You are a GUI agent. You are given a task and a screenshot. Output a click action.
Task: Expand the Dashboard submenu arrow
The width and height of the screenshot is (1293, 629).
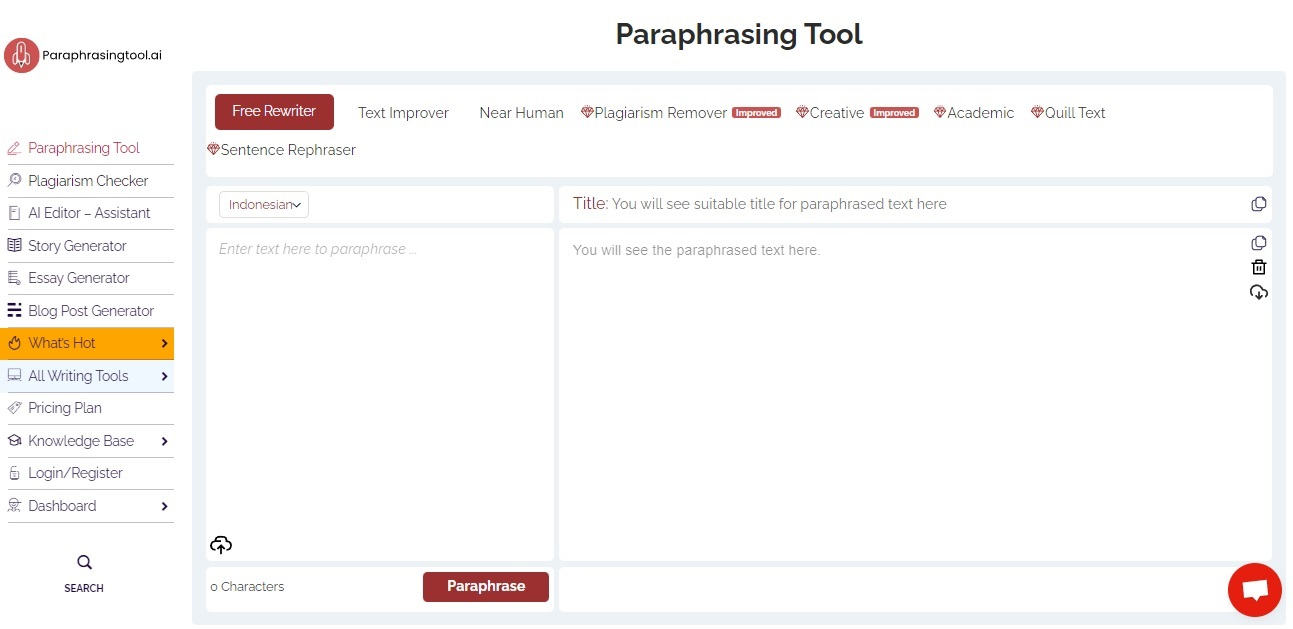pyautogui.click(x=164, y=506)
